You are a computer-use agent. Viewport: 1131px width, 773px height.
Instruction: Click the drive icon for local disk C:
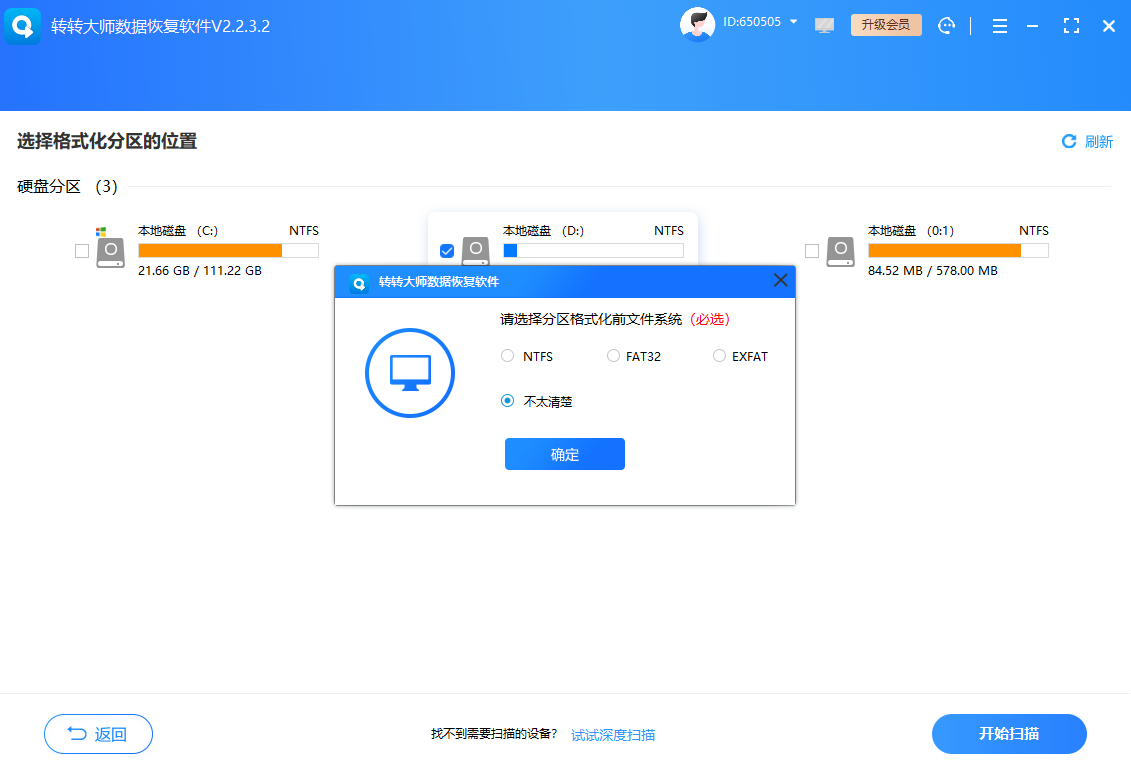pos(111,251)
